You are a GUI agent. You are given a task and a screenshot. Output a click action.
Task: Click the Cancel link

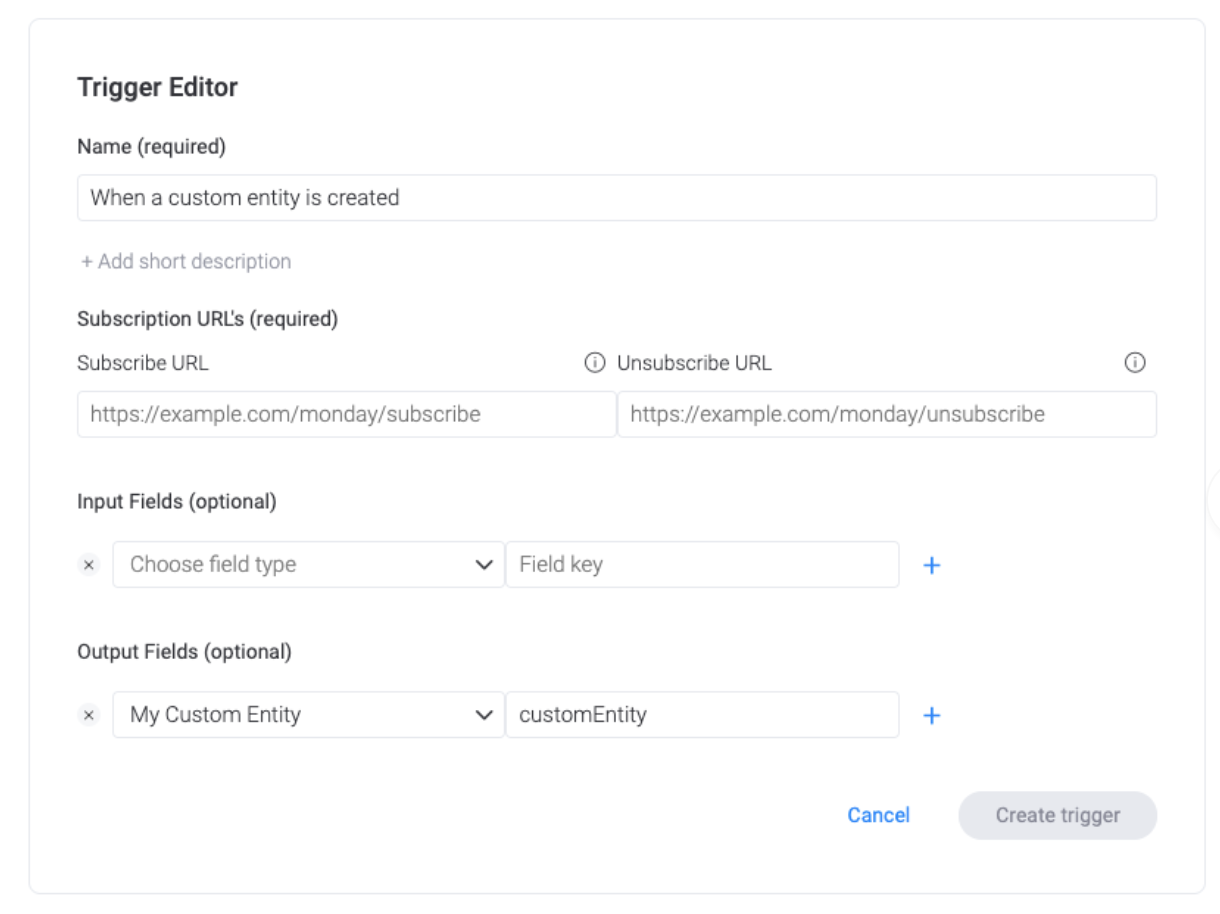coord(878,815)
